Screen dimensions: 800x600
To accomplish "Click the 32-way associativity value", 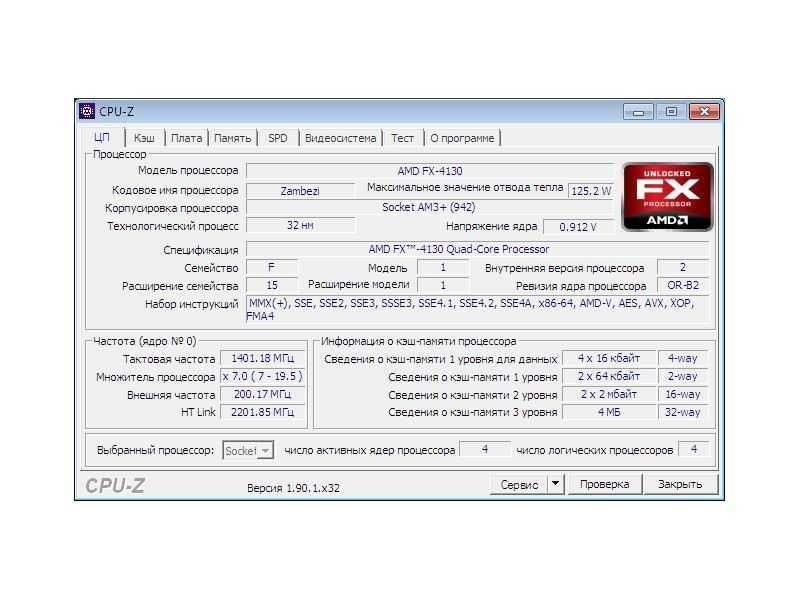I will pos(683,412).
